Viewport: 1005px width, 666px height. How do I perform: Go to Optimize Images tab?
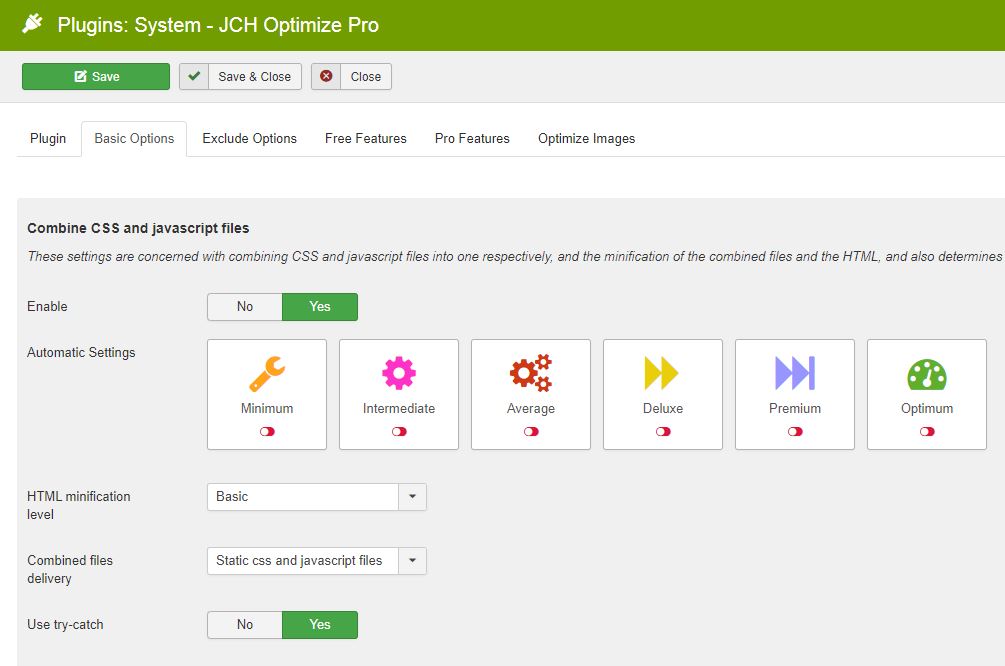point(586,139)
